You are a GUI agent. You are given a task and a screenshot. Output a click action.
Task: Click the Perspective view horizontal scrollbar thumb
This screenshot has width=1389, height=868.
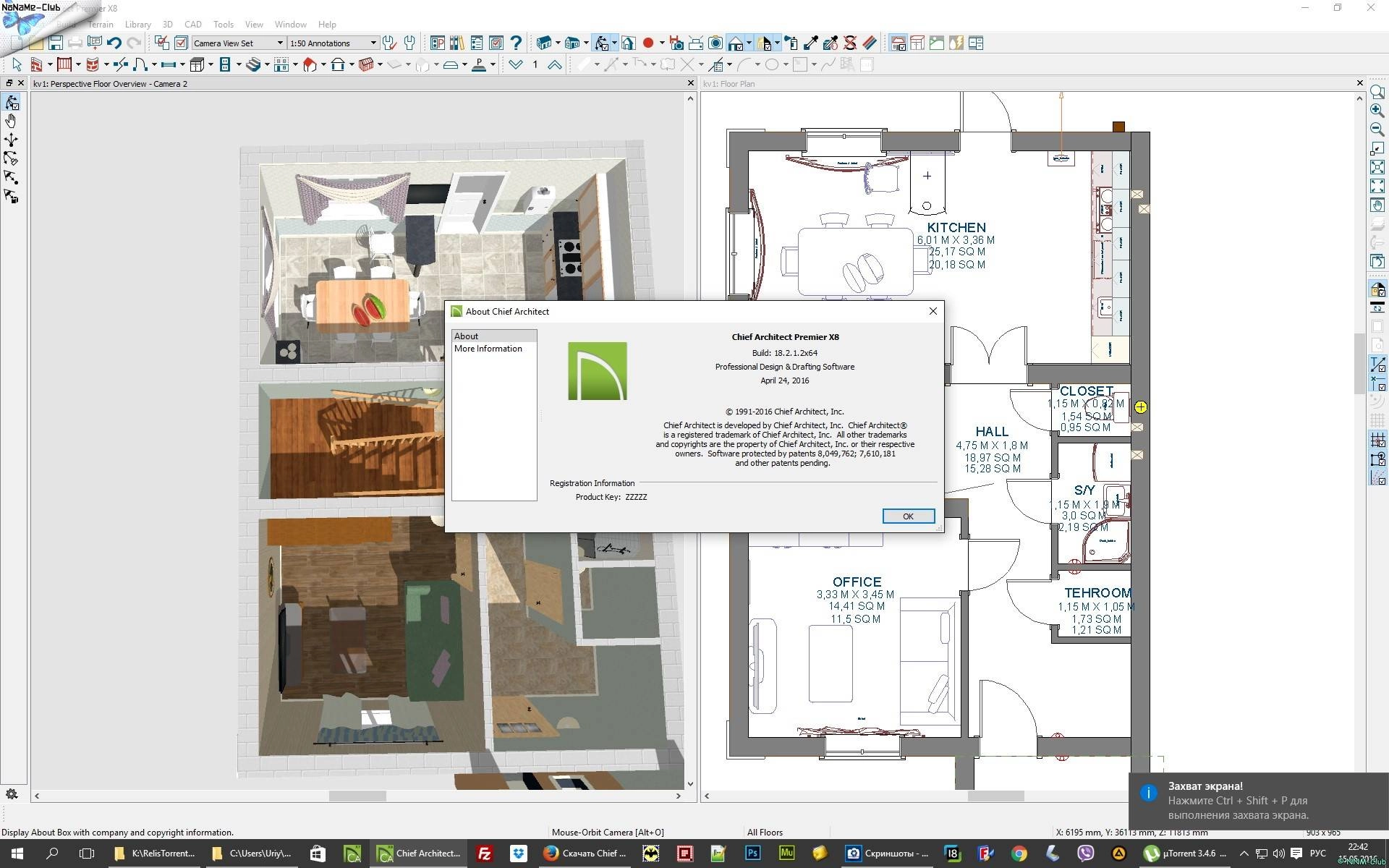pos(357,796)
